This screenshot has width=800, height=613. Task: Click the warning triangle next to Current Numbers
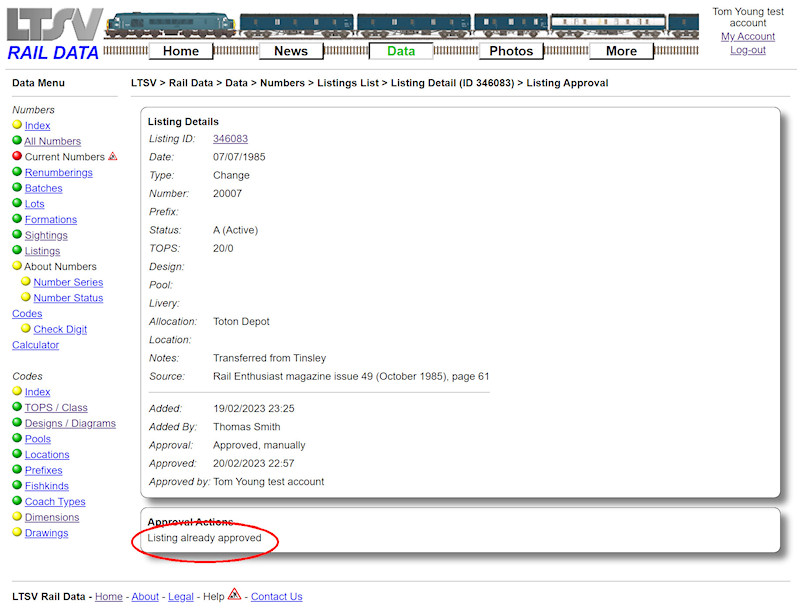point(113,156)
